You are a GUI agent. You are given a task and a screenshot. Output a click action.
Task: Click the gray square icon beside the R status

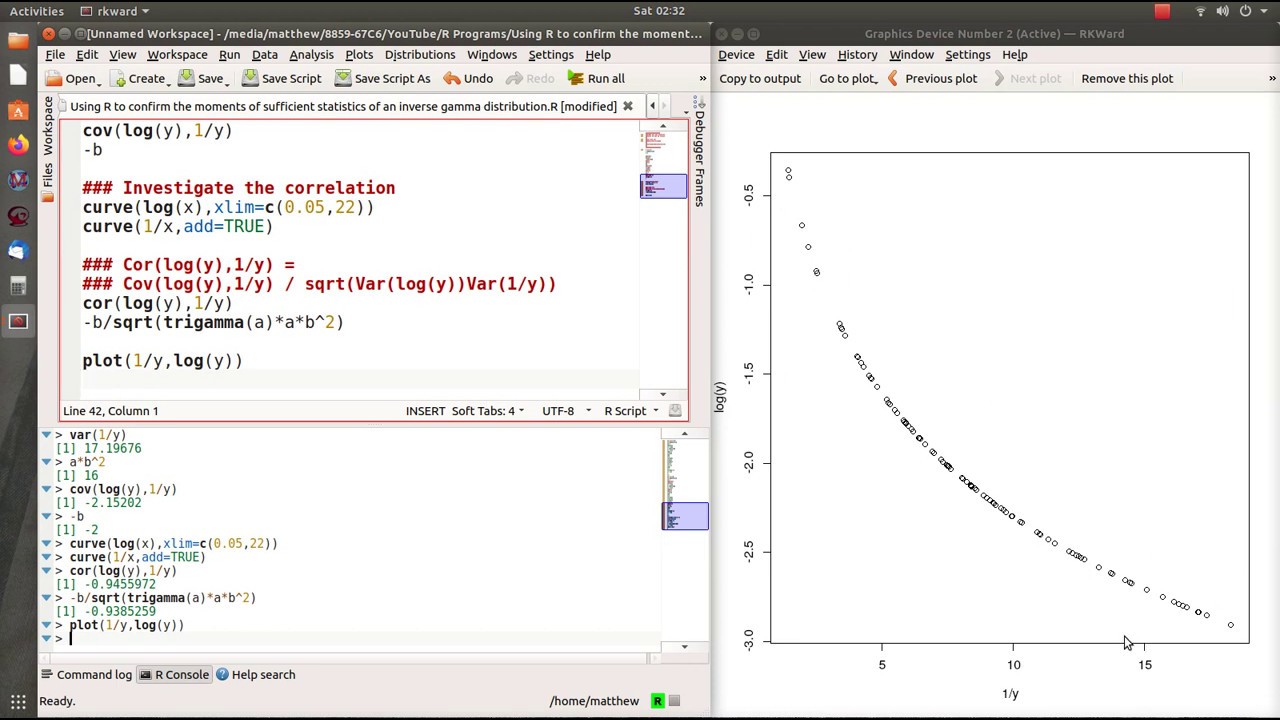(674, 701)
